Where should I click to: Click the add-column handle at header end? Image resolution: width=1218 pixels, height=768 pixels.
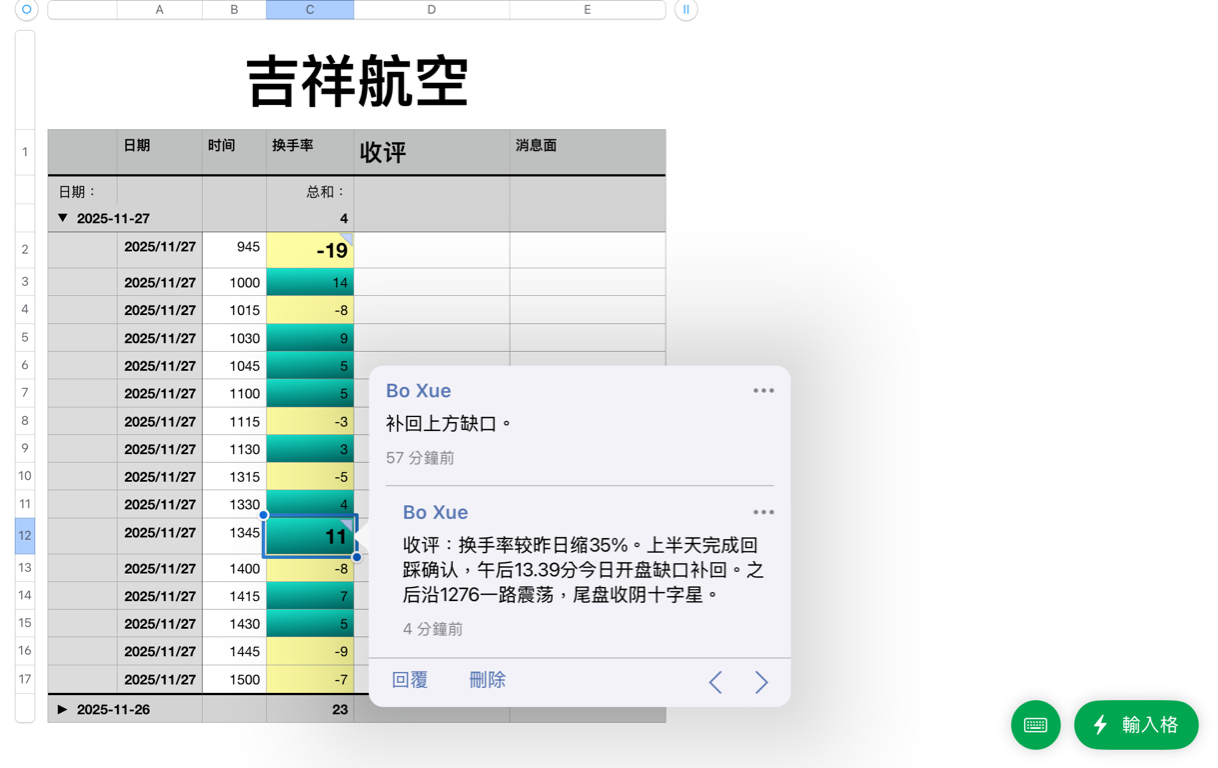click(686, 10)
